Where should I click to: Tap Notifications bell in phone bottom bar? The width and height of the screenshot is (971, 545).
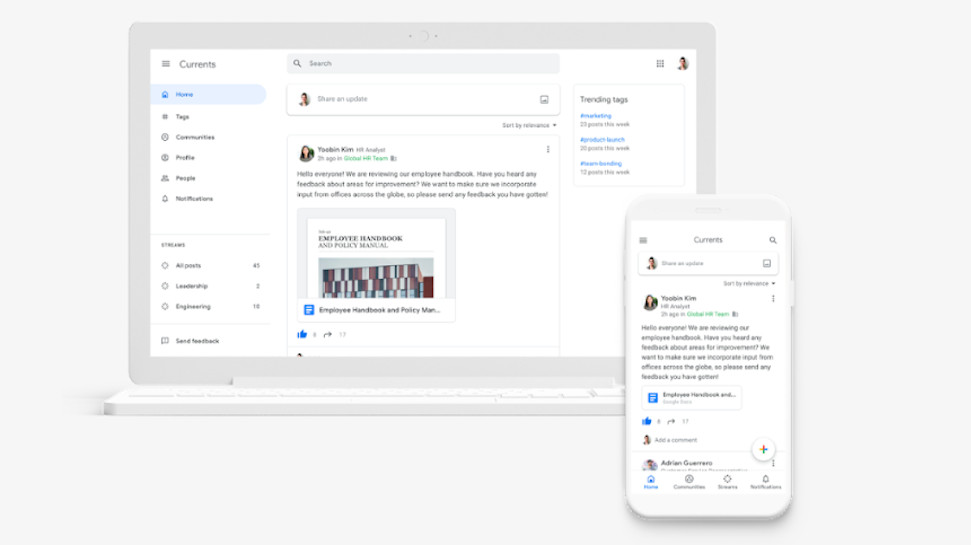pos(765,482)
